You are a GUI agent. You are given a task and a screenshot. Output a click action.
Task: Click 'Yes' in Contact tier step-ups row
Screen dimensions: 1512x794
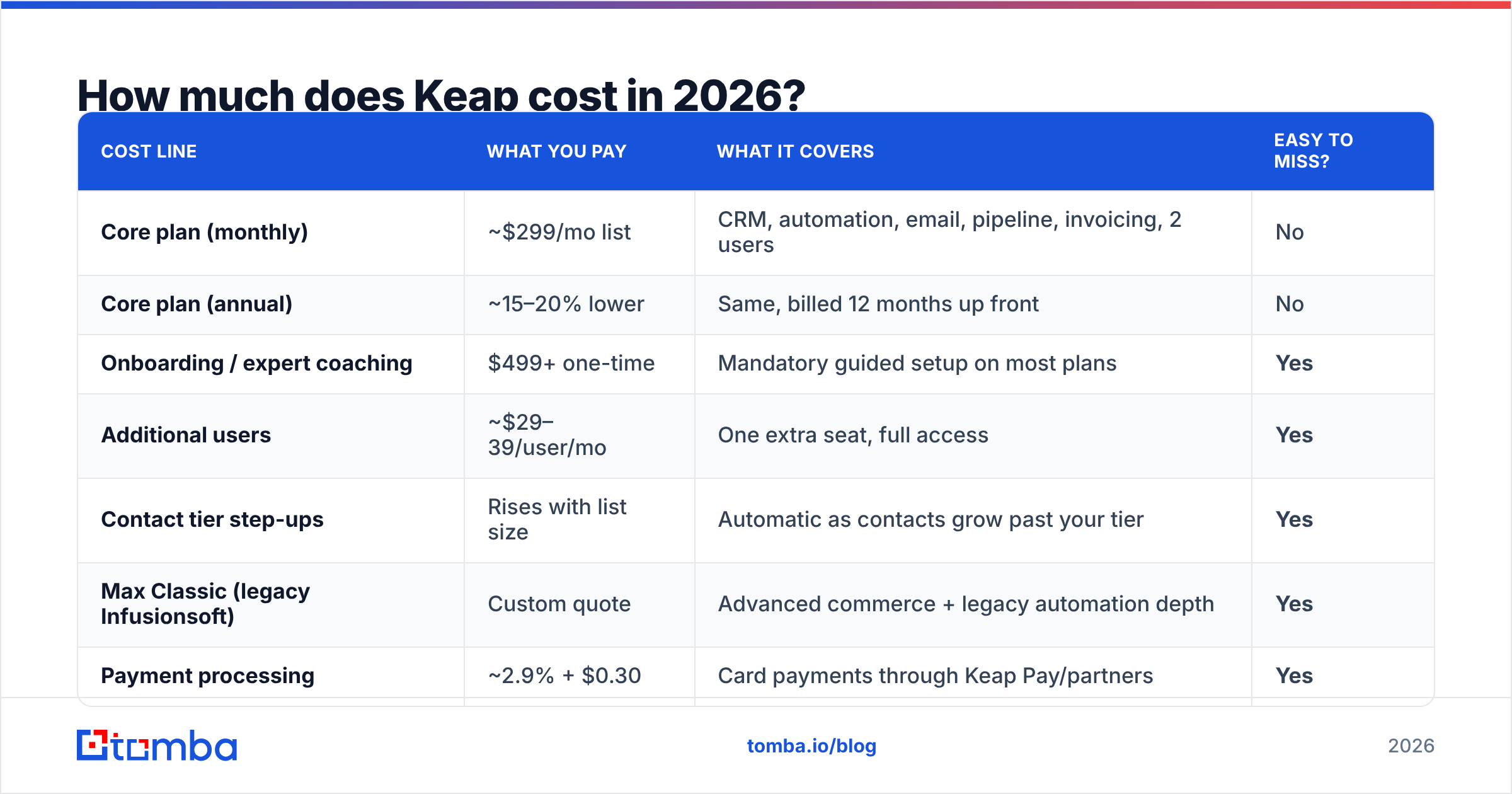click(1294, 519)
